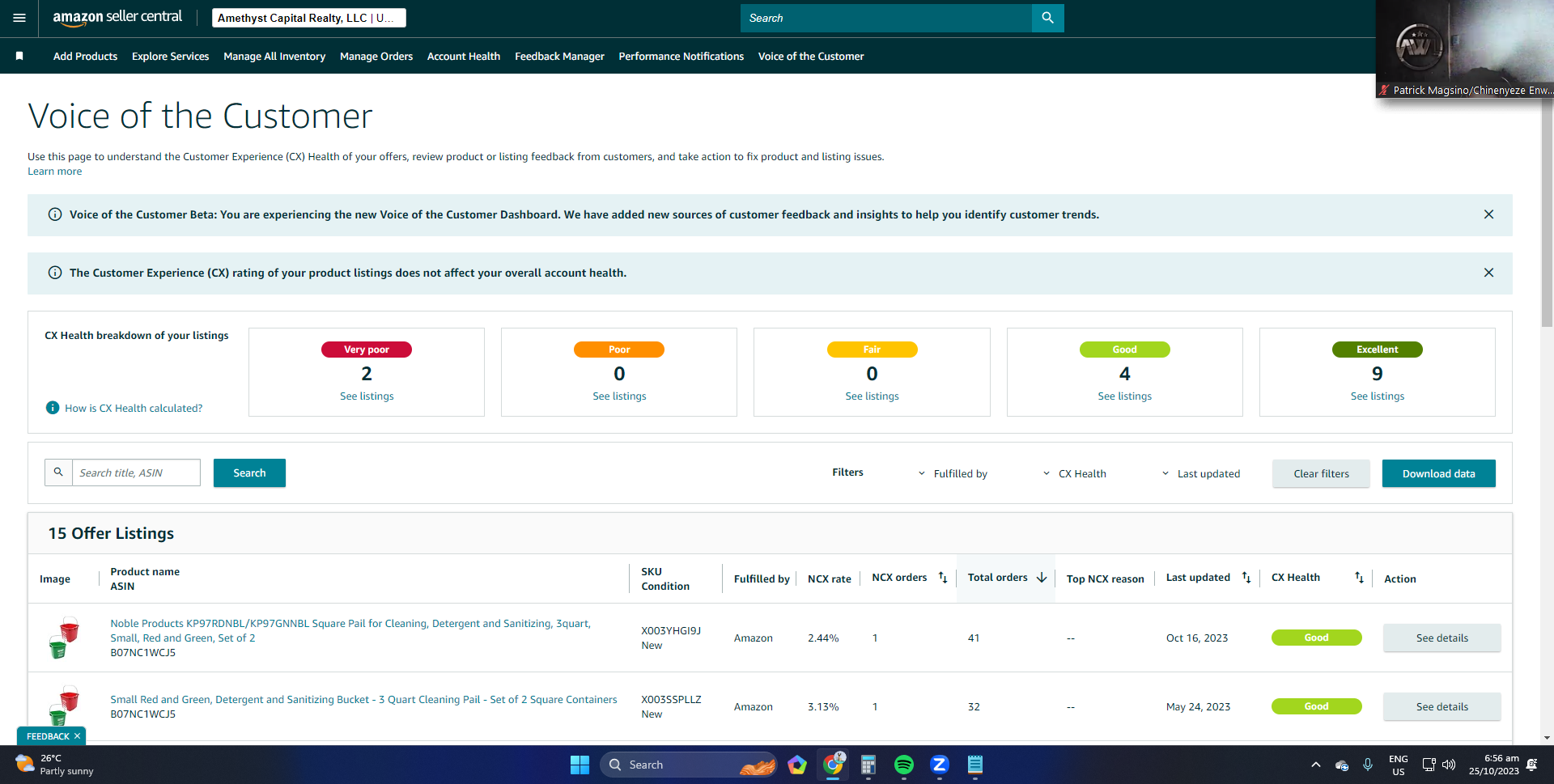Click the OneDrive cloud tray icon
1554x784 pixels.
pyautogui.click(x=1342, y=765)
